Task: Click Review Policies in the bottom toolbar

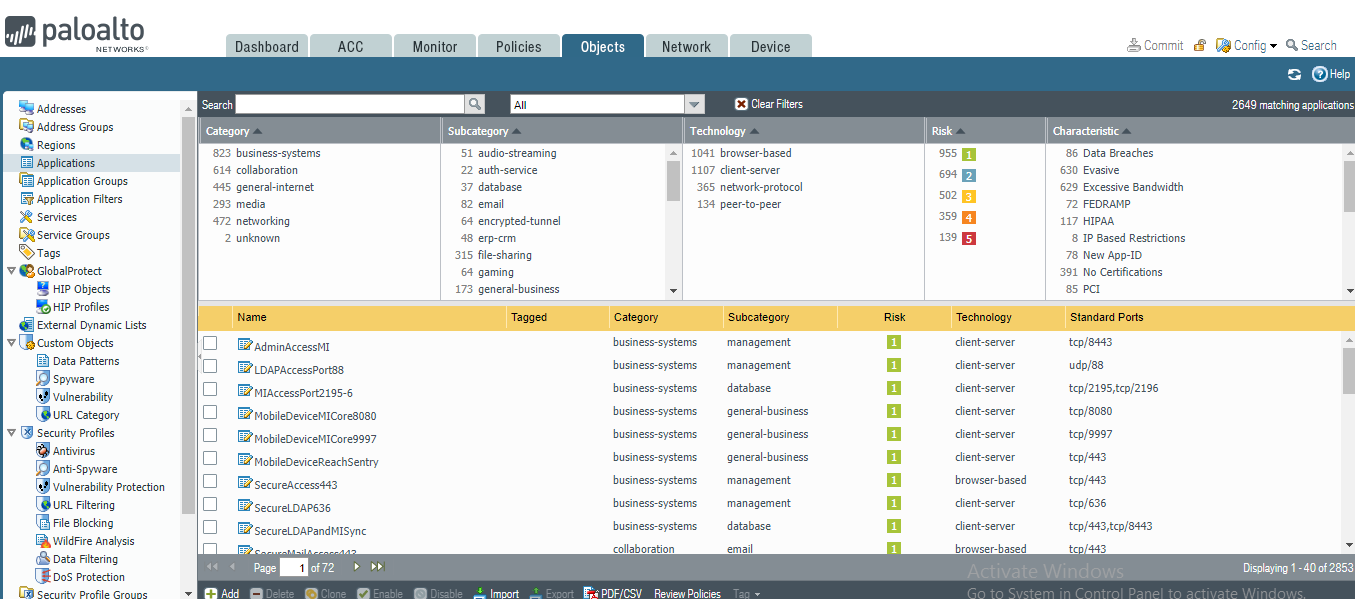Action: click(687, 592)
